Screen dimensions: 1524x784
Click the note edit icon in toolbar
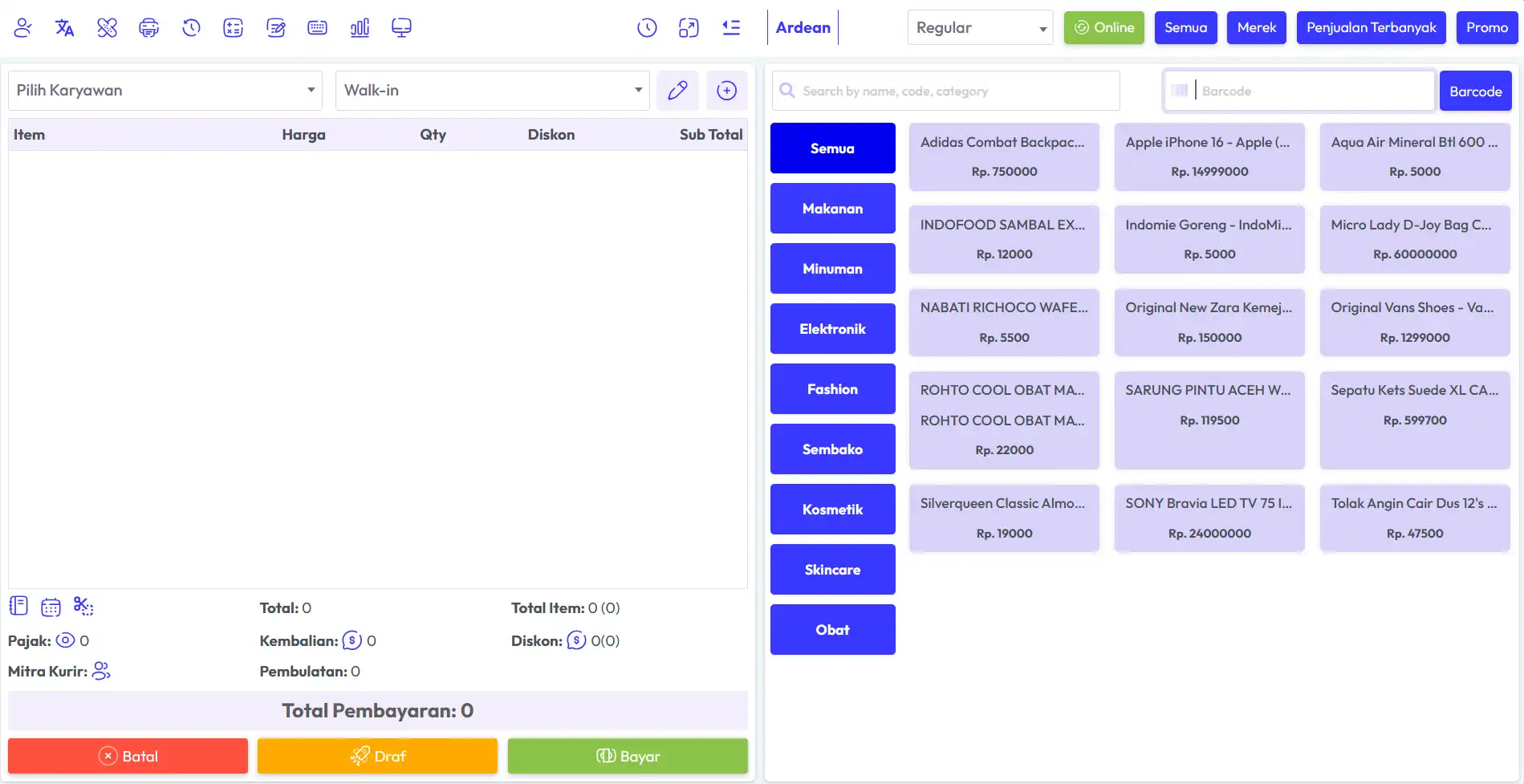[x=275, y=28]
